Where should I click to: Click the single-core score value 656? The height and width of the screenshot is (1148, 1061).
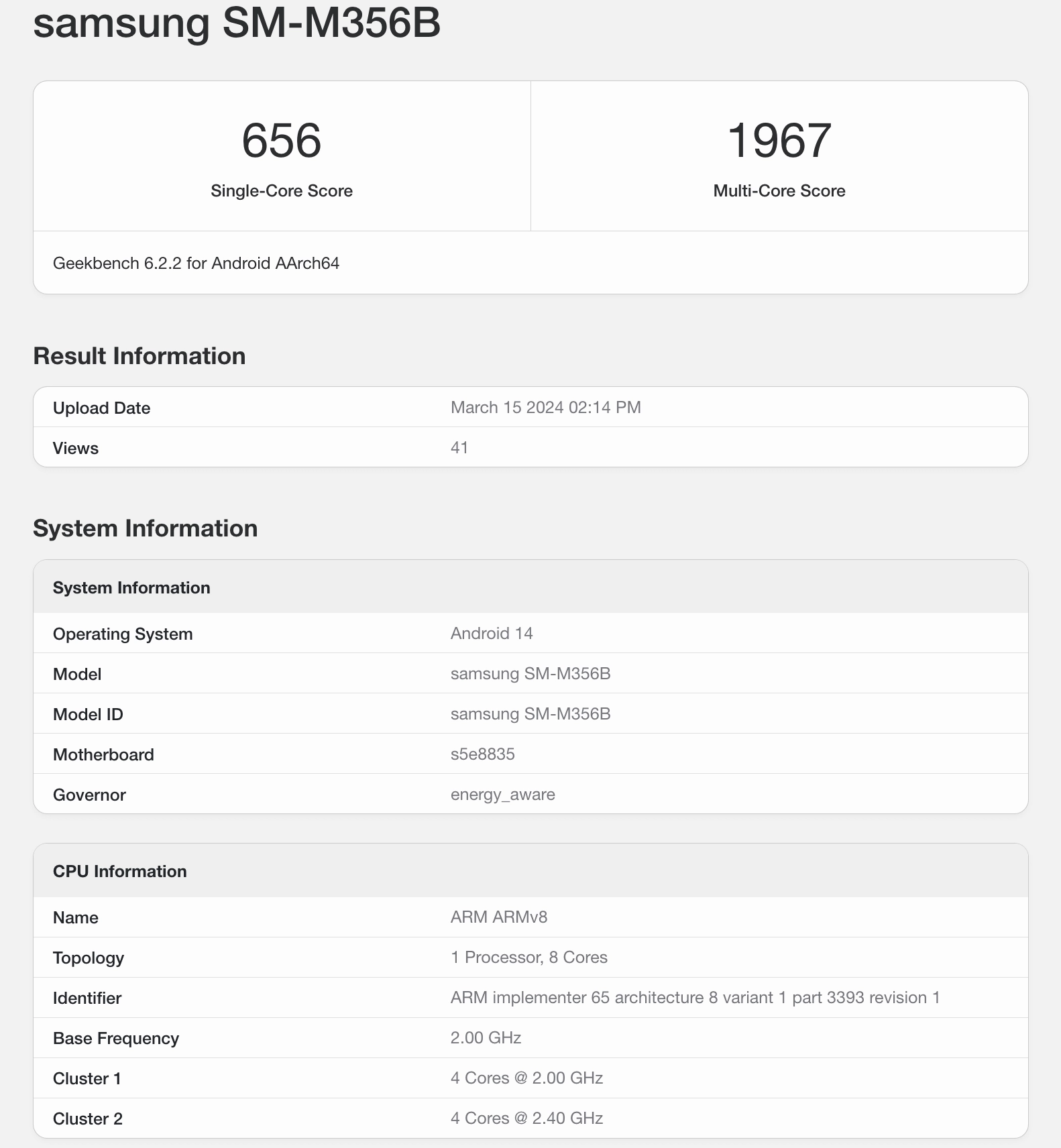point(282,141)
